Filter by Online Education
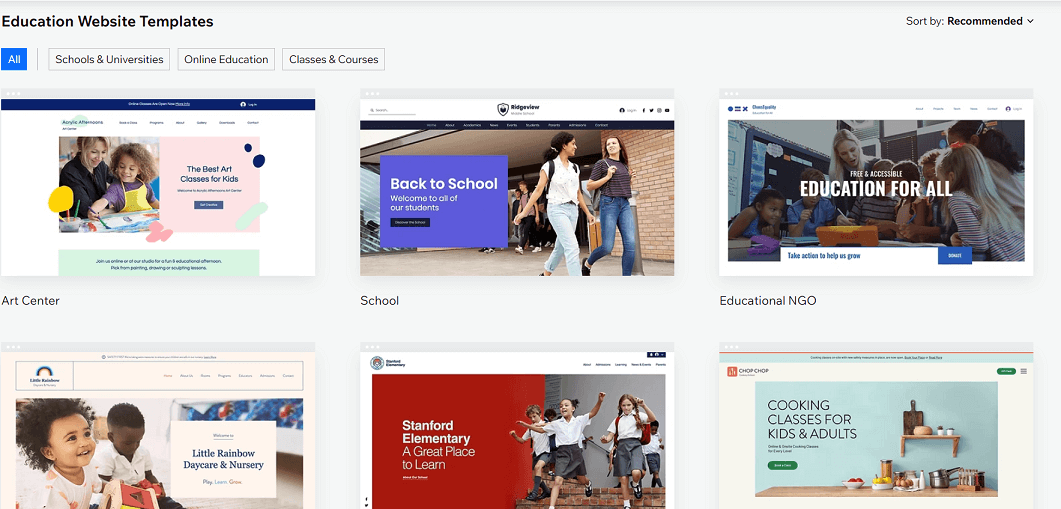 226,59
